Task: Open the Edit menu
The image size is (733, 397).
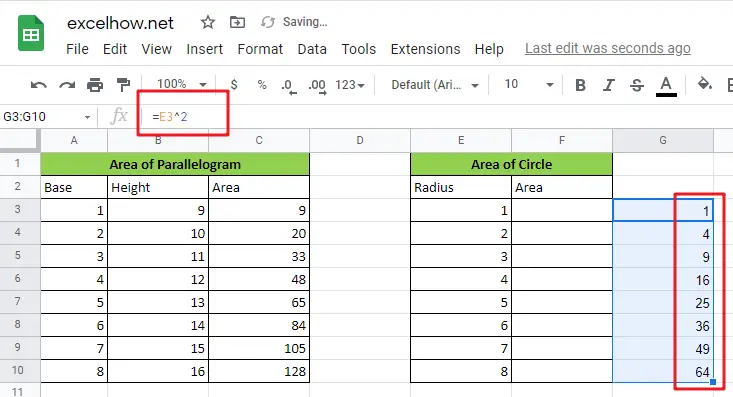Action: click(x=115, y=49)
